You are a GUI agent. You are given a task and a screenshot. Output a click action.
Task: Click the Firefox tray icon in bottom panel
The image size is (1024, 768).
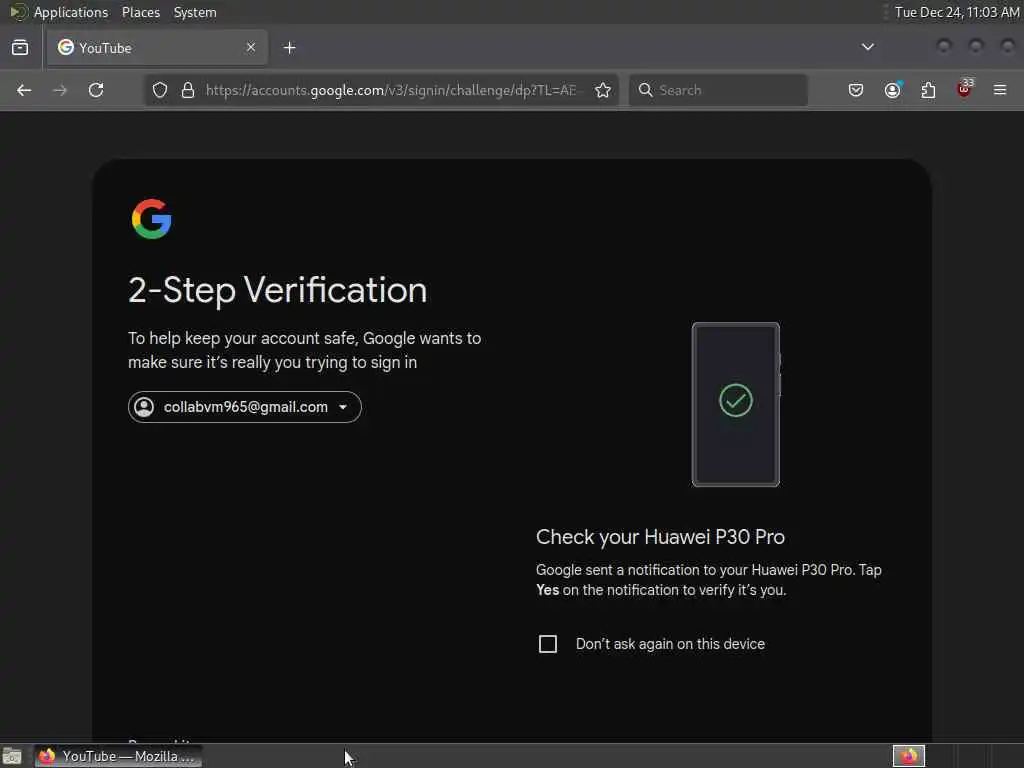tap(909, 756)
